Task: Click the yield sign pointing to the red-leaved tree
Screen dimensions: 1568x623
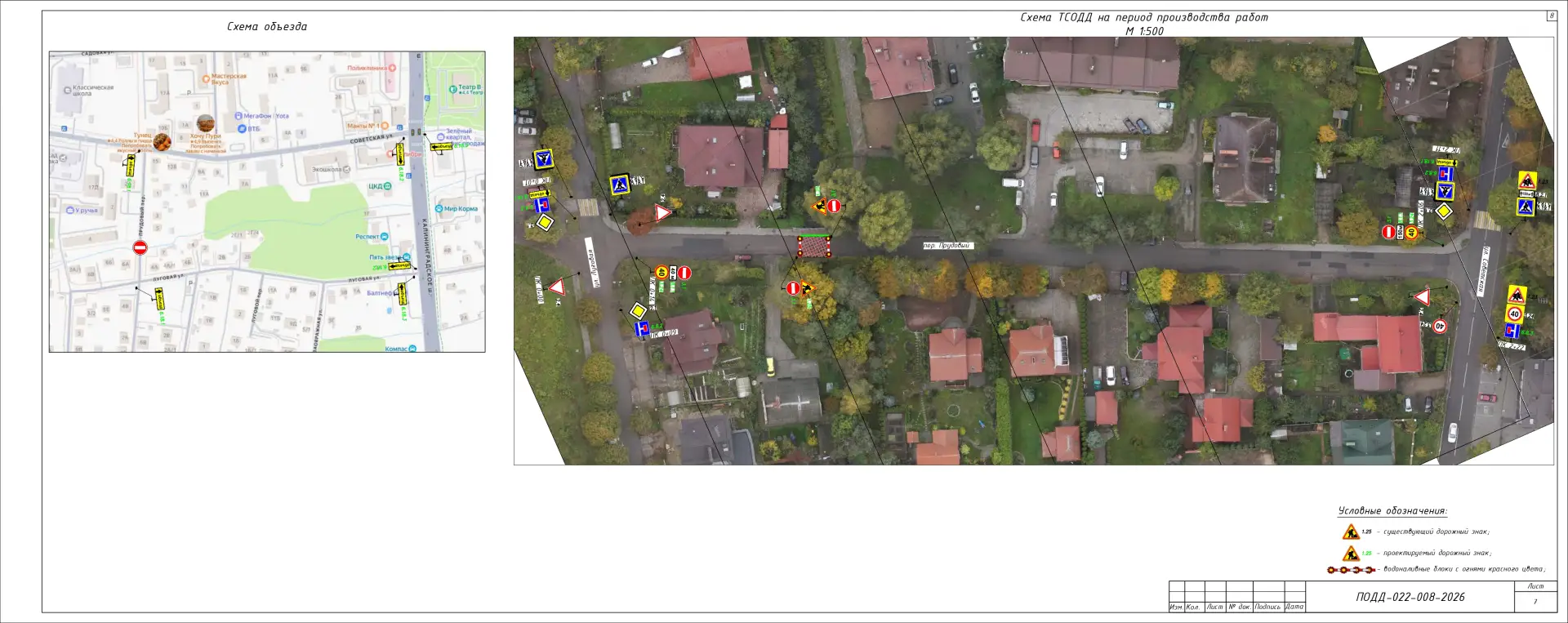Action: click(662, 213)
